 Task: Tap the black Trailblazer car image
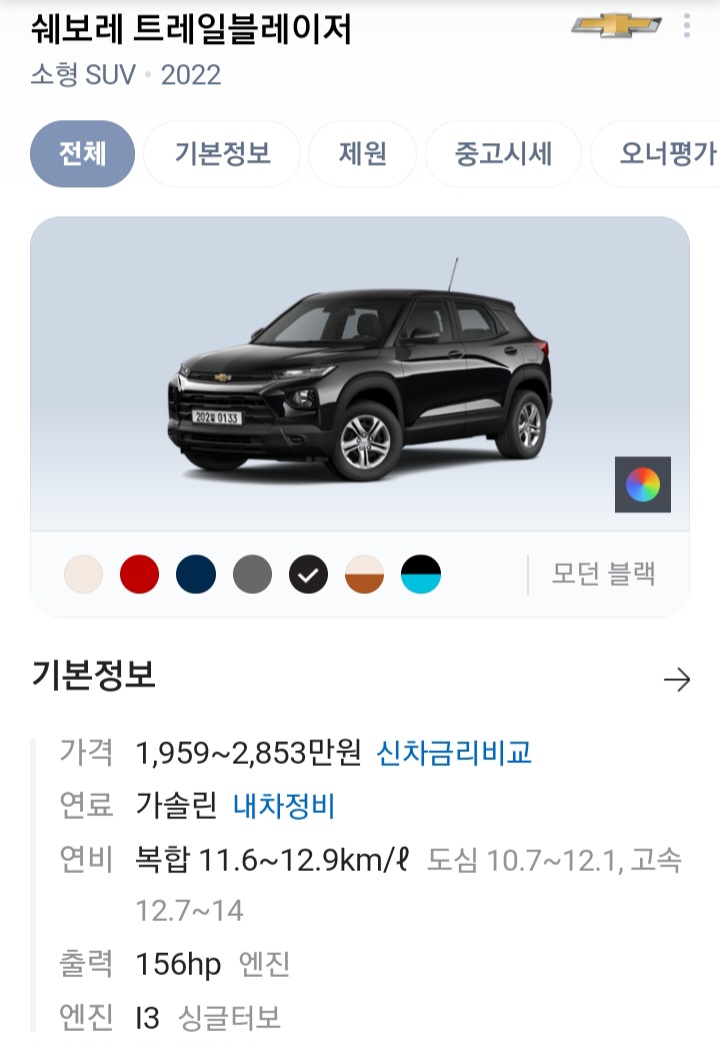360,373
